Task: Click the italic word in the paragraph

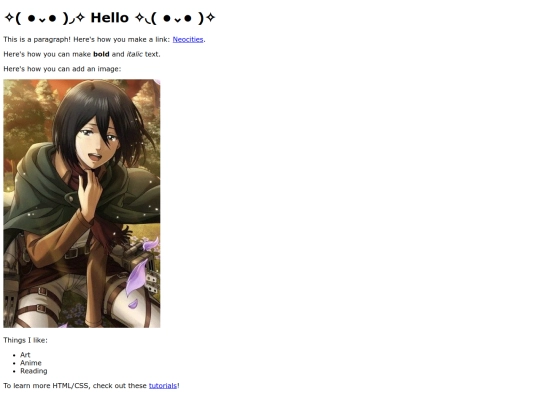Action: coord(135,54)
